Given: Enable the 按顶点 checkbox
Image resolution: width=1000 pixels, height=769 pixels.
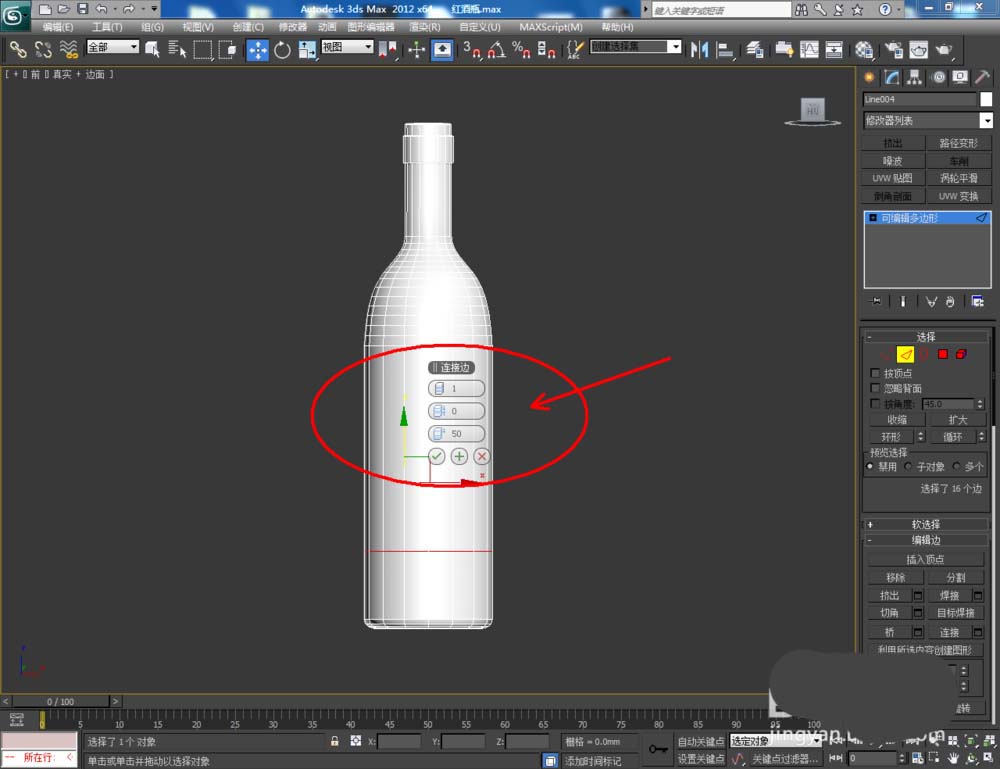Looking at the screenshot, I should point(875,372).
